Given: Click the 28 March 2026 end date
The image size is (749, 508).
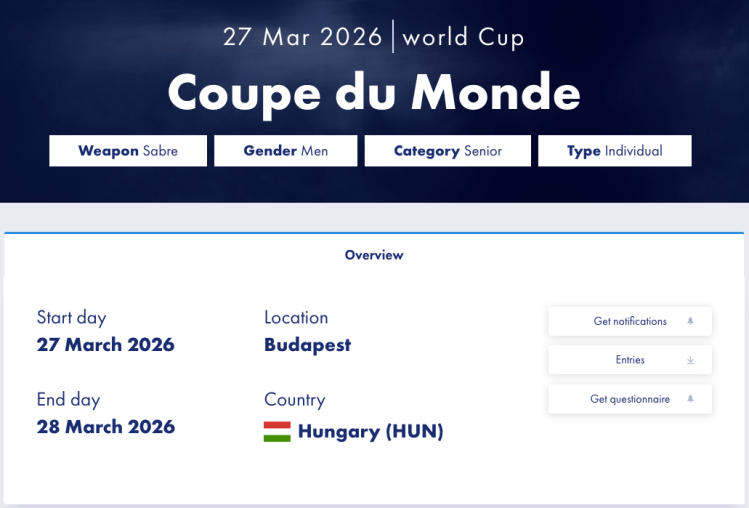Looking at the screenshot, I should click(x=106, y=427).
